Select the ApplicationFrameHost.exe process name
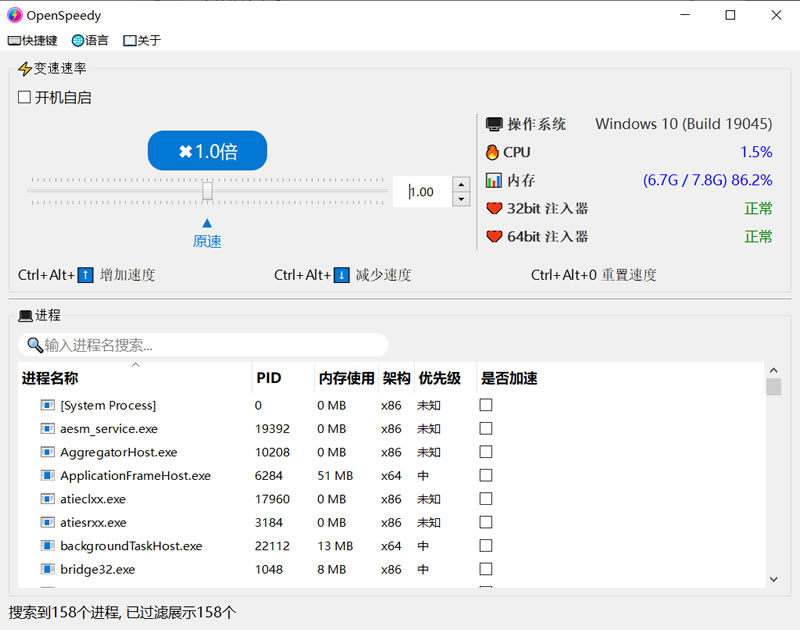The width and height of the screenshot is (800, 630). (135, 476)
